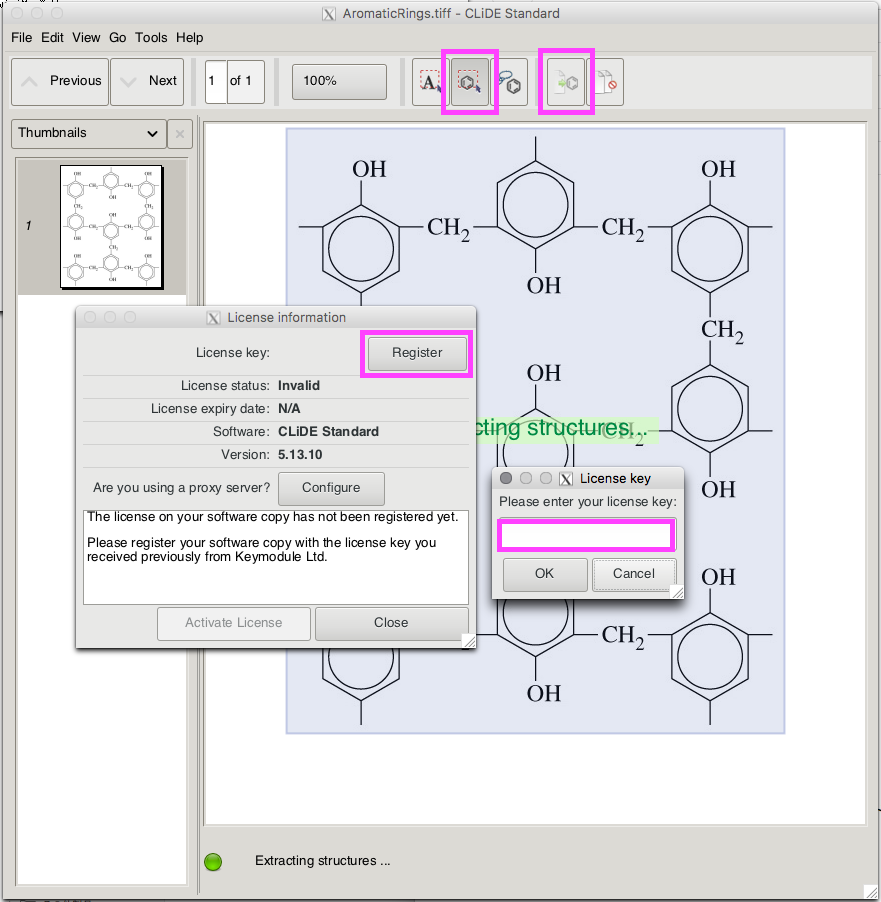Cancel the License key dialog
The width and height of the screenshot is (881, 902).
634,574
